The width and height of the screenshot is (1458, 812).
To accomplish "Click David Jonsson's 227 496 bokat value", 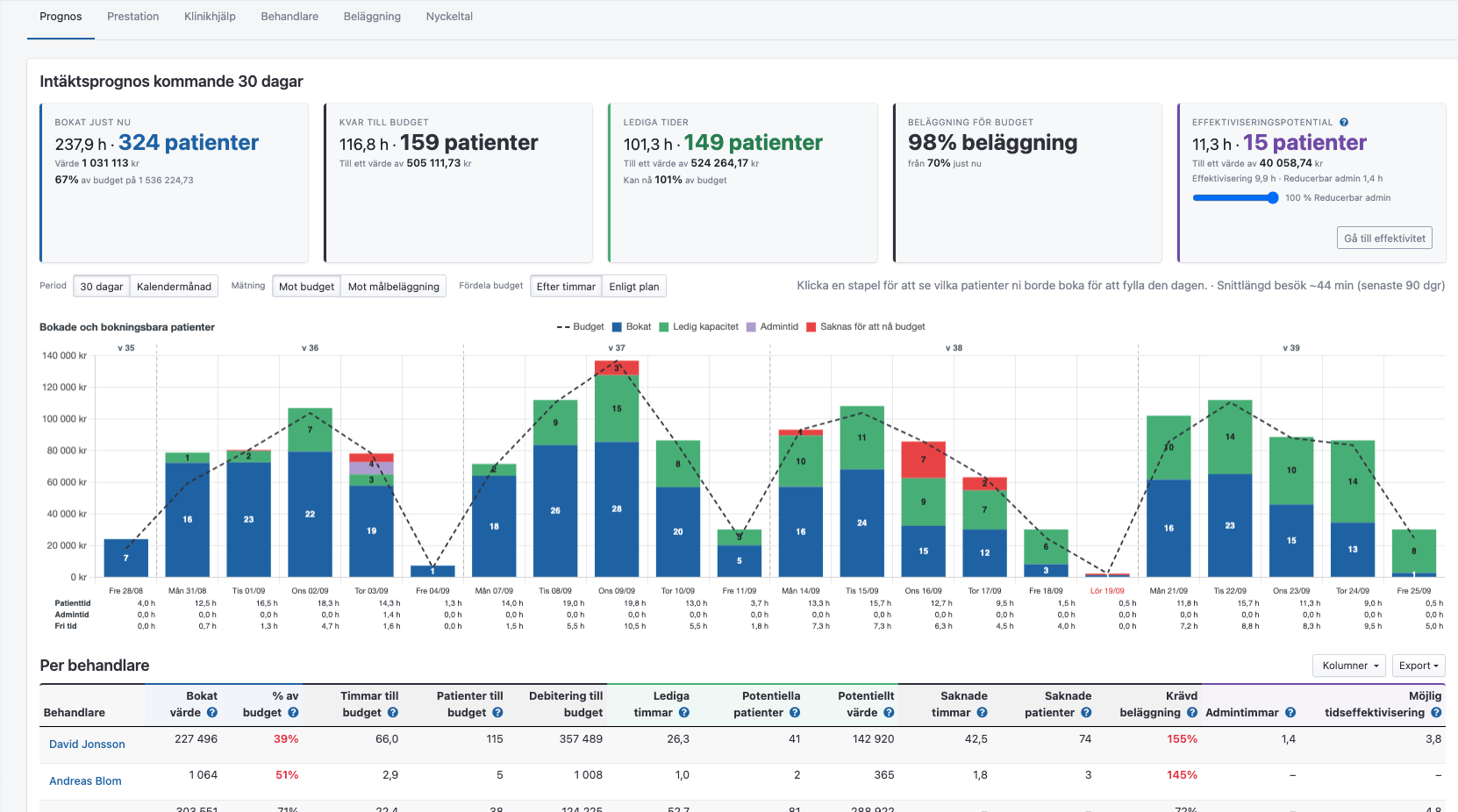I will click(197, 739).
